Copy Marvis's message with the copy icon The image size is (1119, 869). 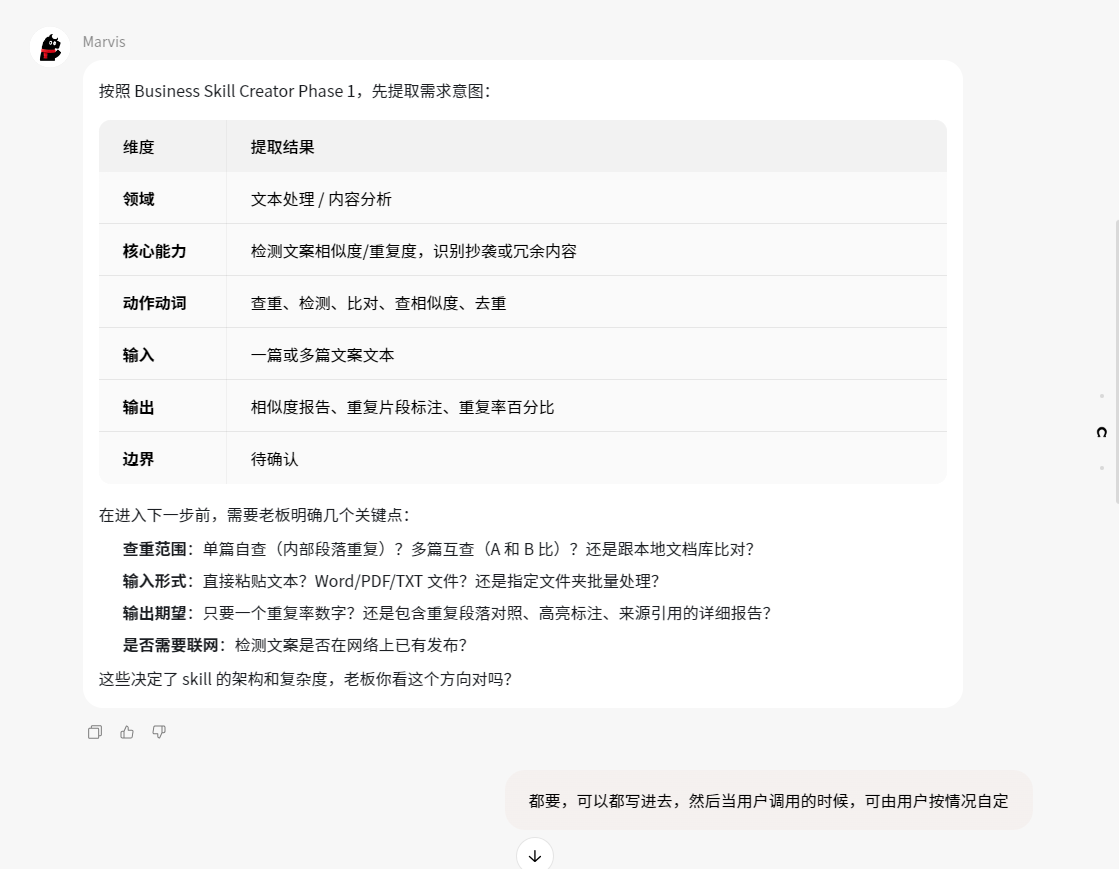point(95,732)
